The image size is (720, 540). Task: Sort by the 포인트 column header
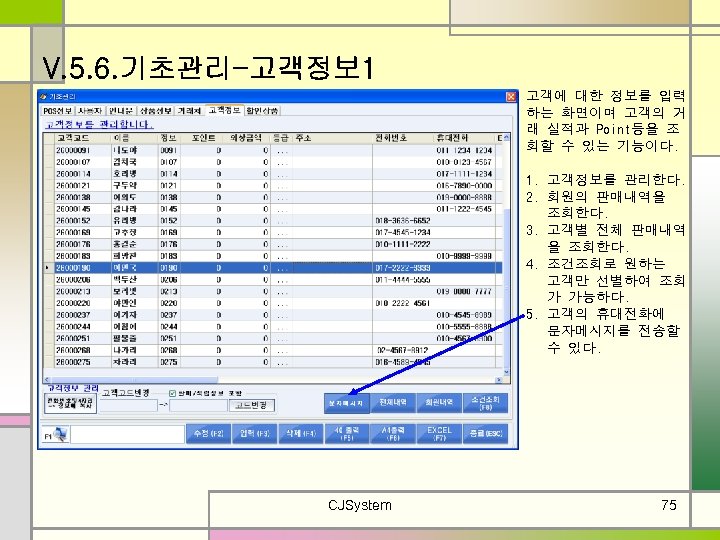(x=201, y=138)
